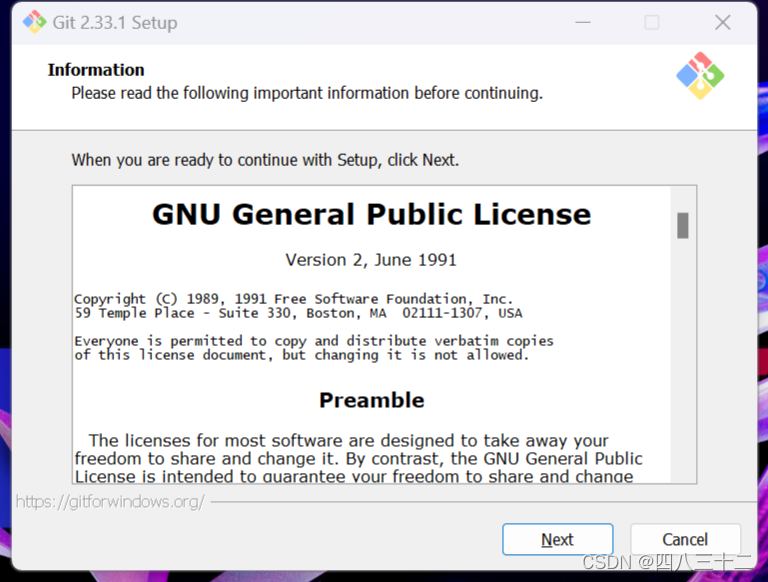Close the Git Setup window
The height and width of the screenshot is (582, 768).
tap(722, 23)
